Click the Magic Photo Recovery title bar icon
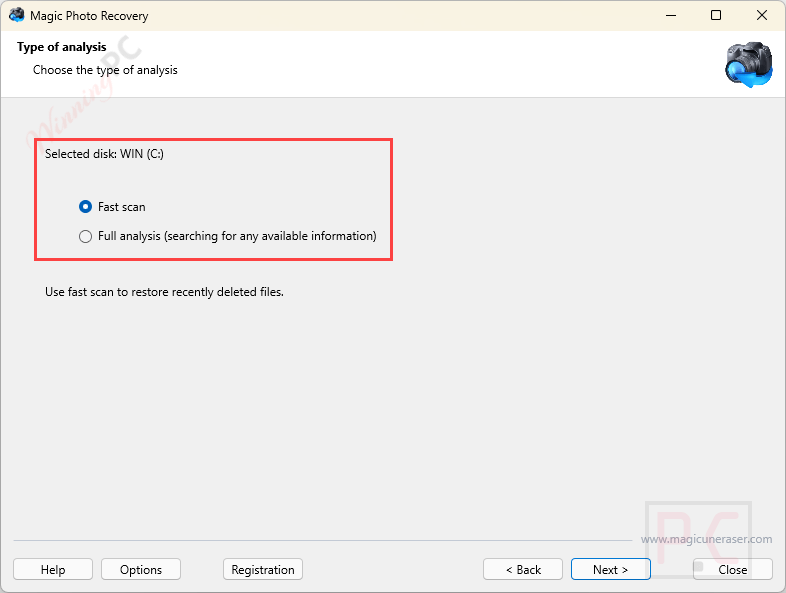Image resolution: width=786 pixels, height=593 pixels. (x=17, y=15)
